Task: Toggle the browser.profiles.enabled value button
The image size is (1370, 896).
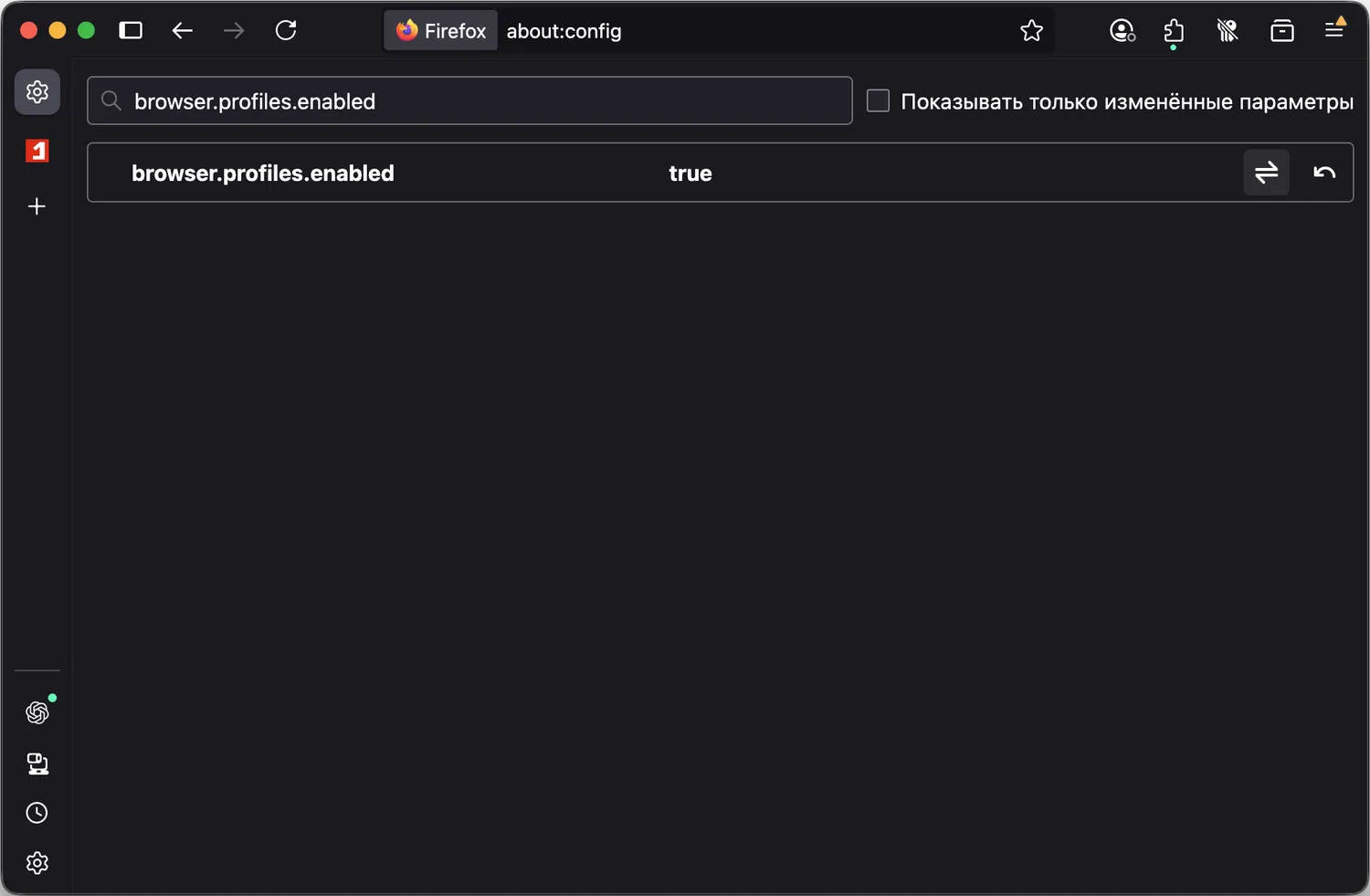Action: pyautogui.click(x=1266, y=173)
